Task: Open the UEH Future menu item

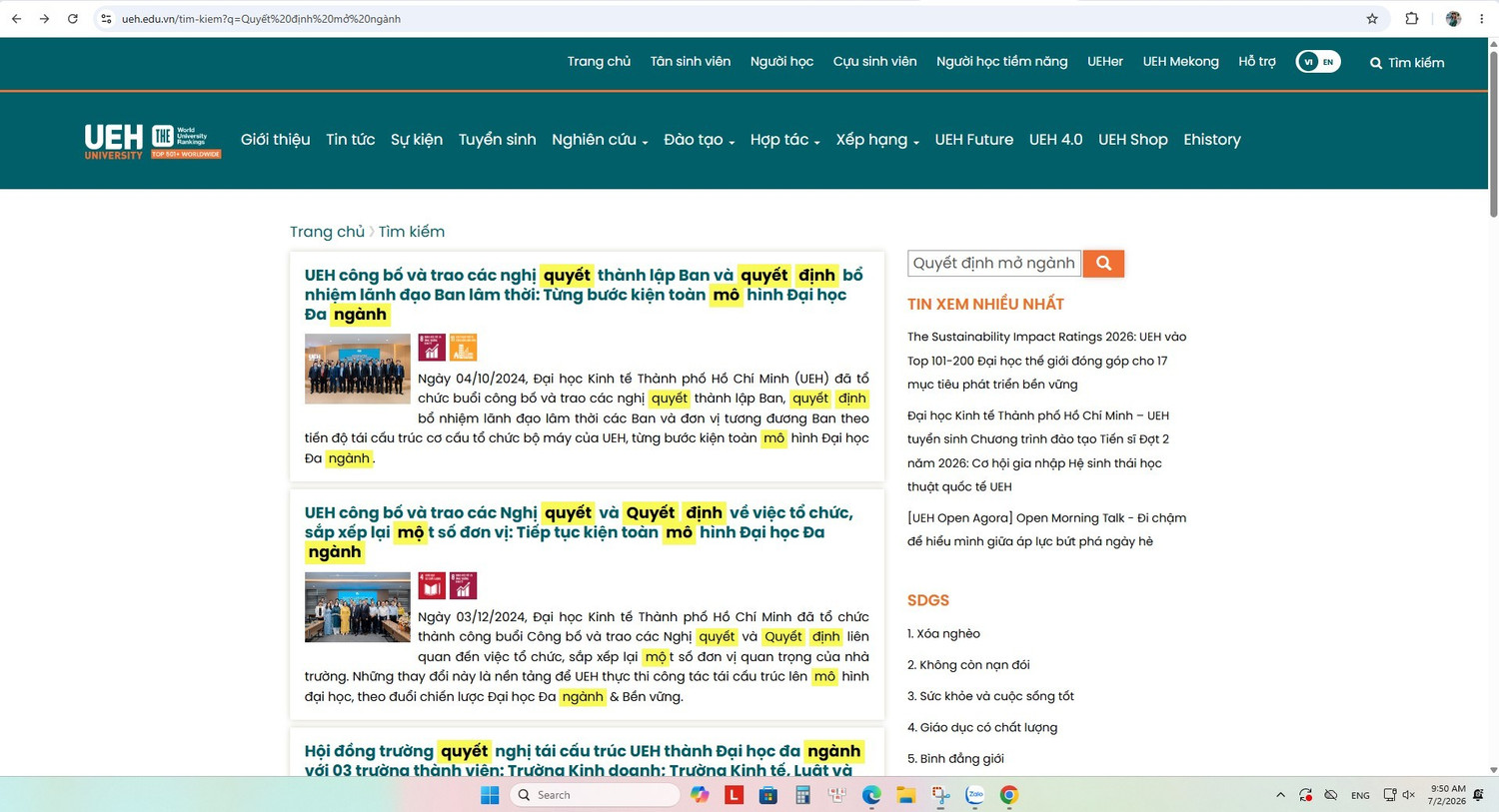Action: tap(974, 140)
